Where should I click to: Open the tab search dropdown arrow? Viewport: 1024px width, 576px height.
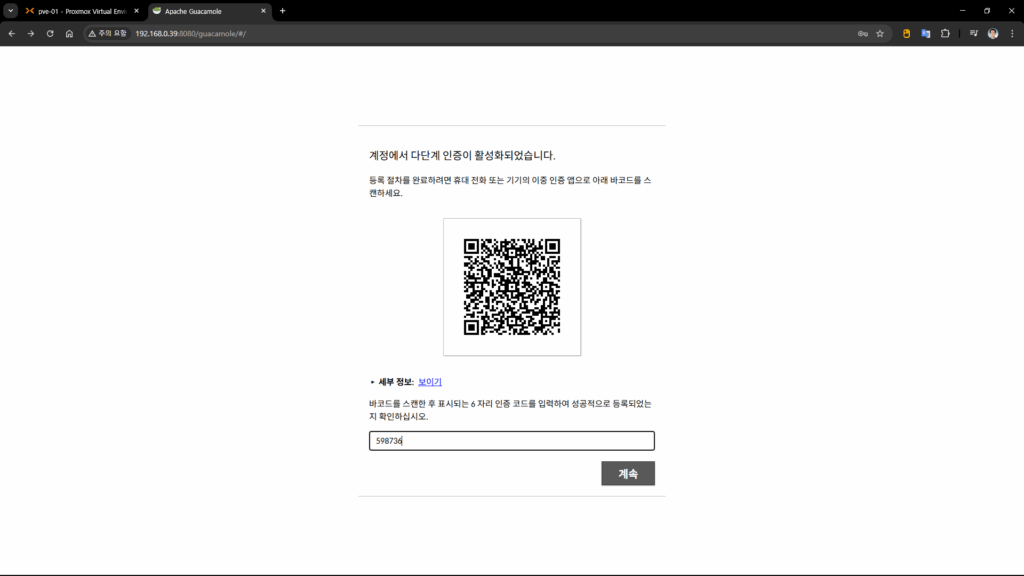11,11
